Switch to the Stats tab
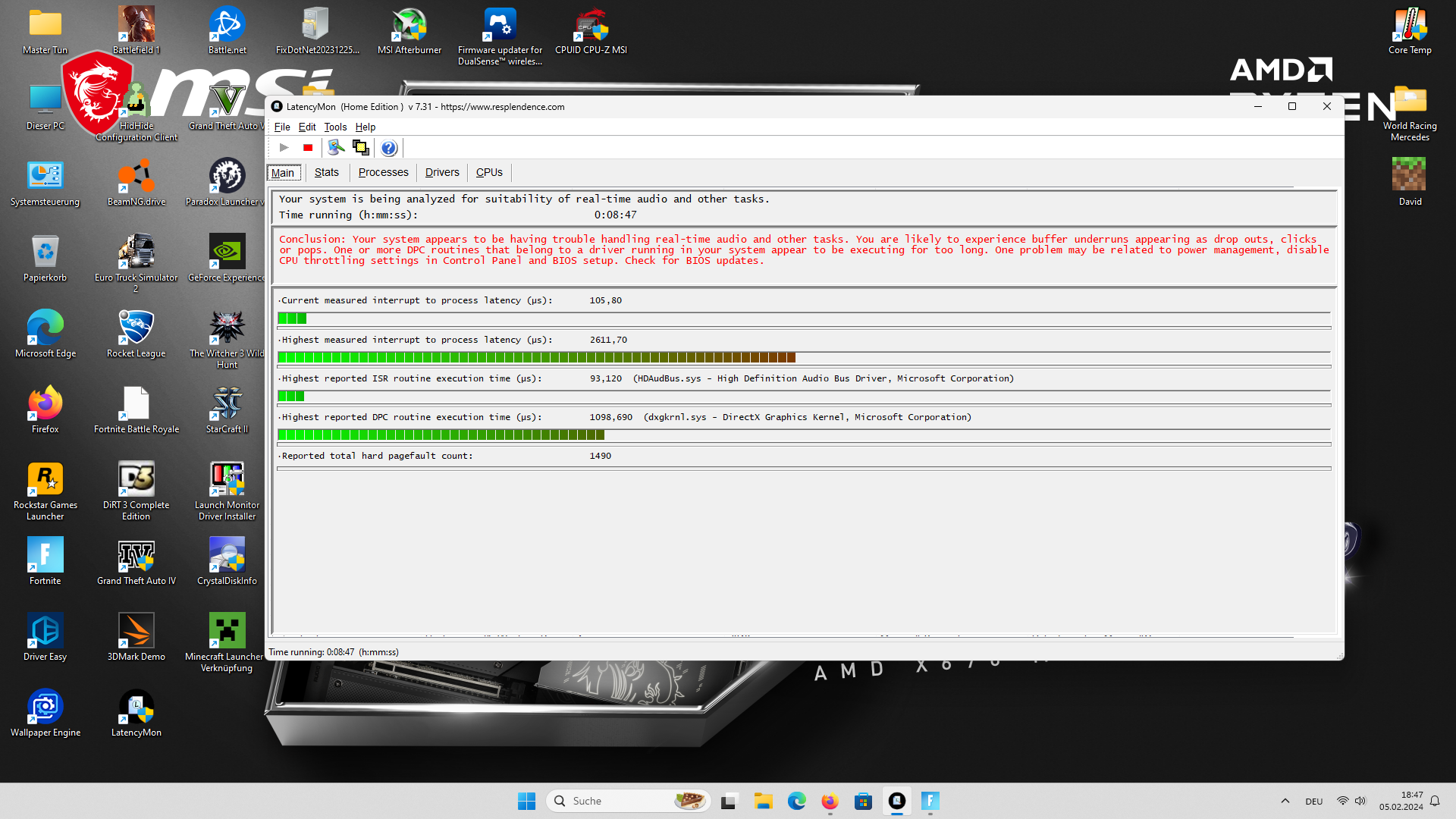 pyautogui.click(x=326, y=173)
